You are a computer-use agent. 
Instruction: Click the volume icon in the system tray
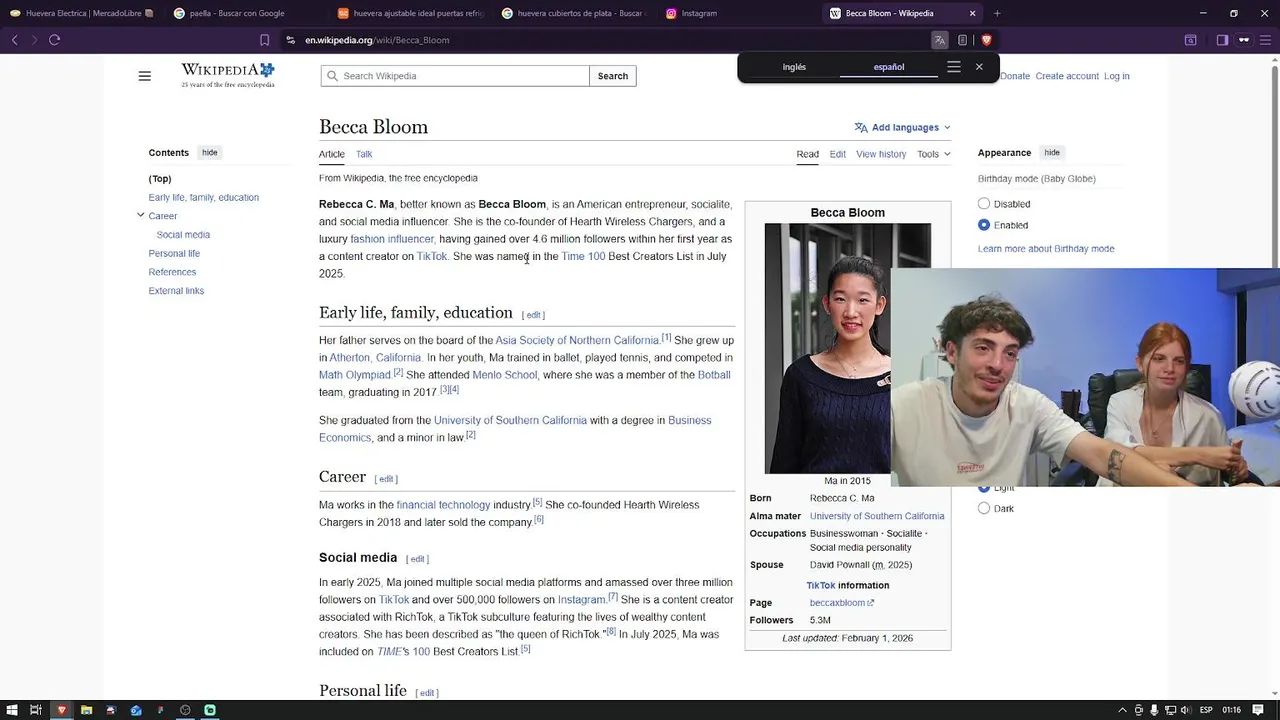tap(1187, 710)
